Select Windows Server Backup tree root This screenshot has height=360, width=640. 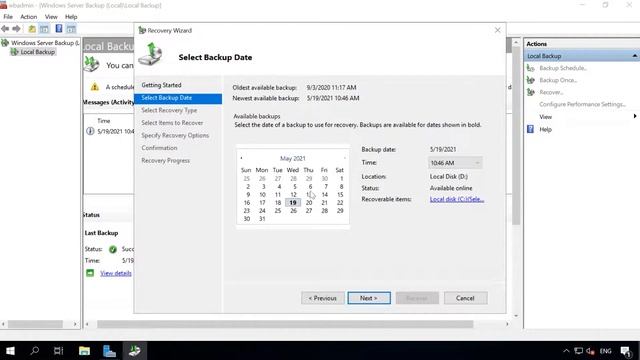click(x=45, y=43)
